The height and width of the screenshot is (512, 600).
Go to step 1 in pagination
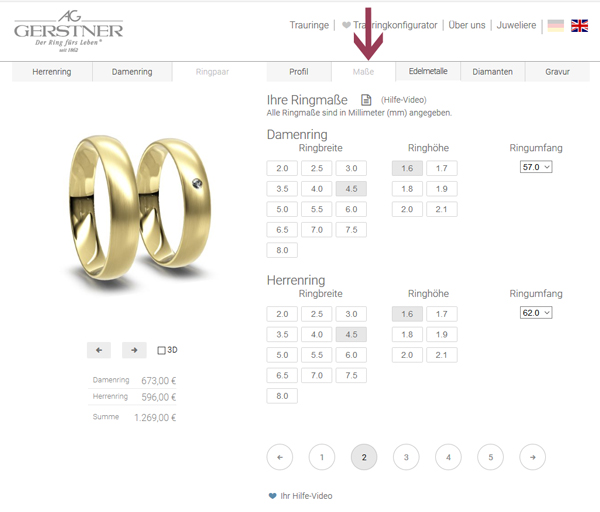click(322, 457)
